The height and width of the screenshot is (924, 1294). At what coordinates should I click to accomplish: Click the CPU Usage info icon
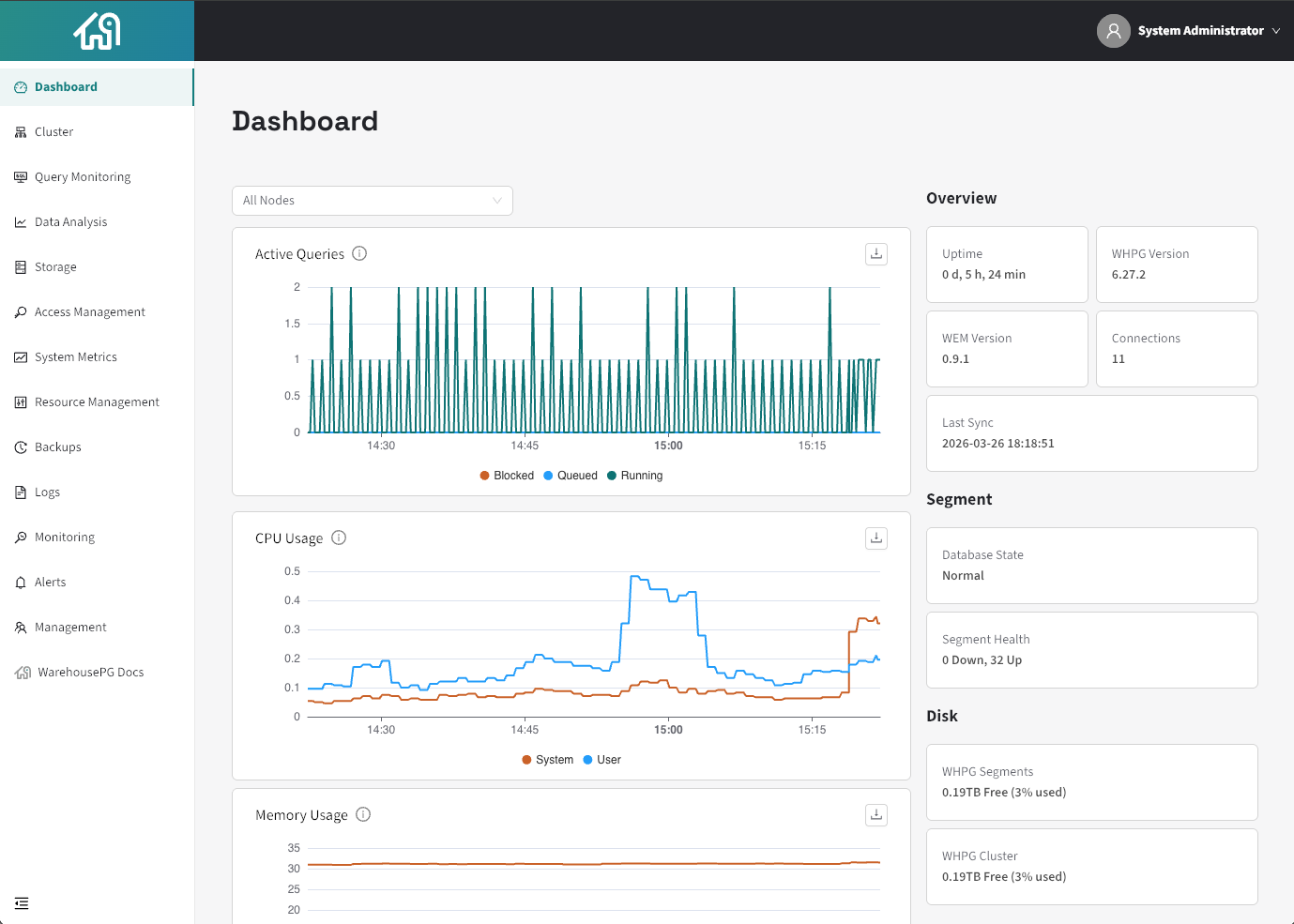click(x=339, y=538)
